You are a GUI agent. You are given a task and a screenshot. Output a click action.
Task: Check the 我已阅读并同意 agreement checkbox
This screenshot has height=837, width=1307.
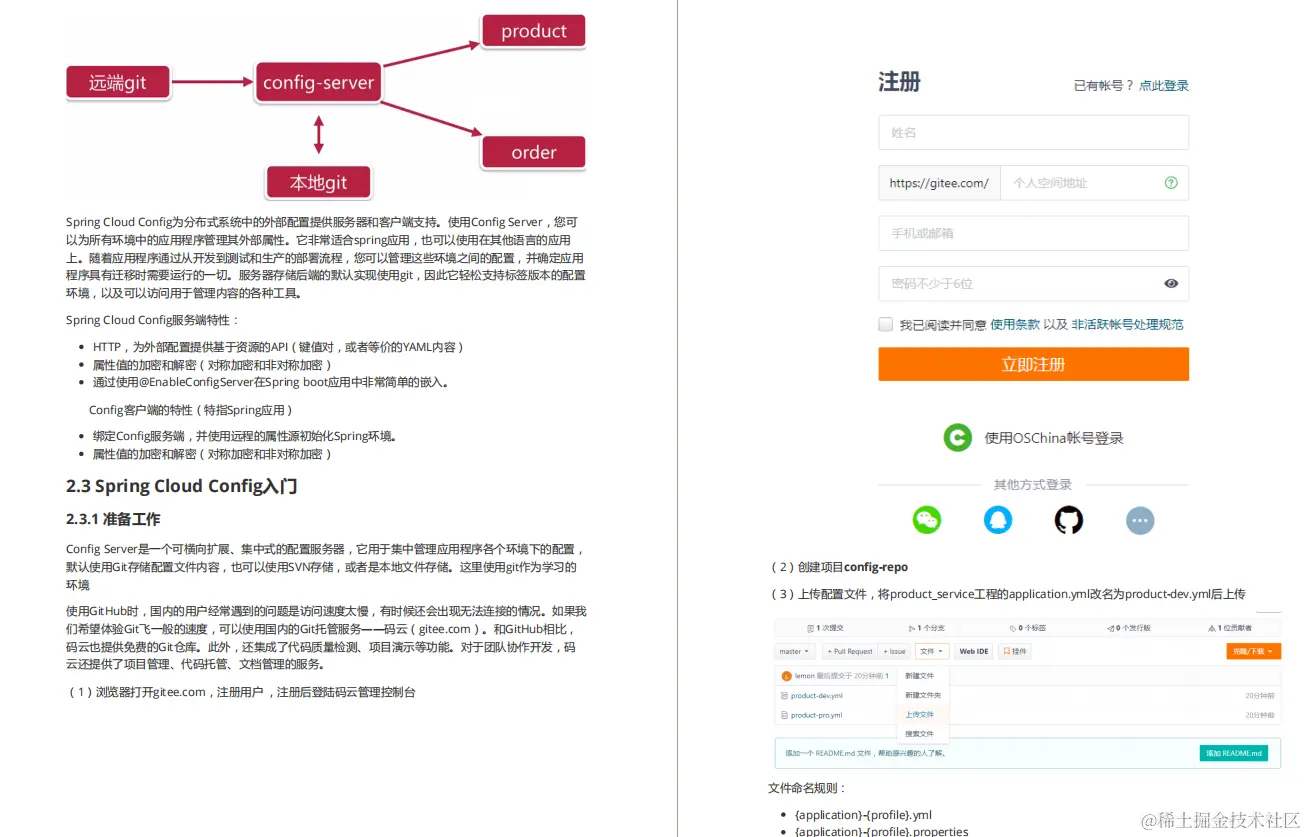pos(885,323)
